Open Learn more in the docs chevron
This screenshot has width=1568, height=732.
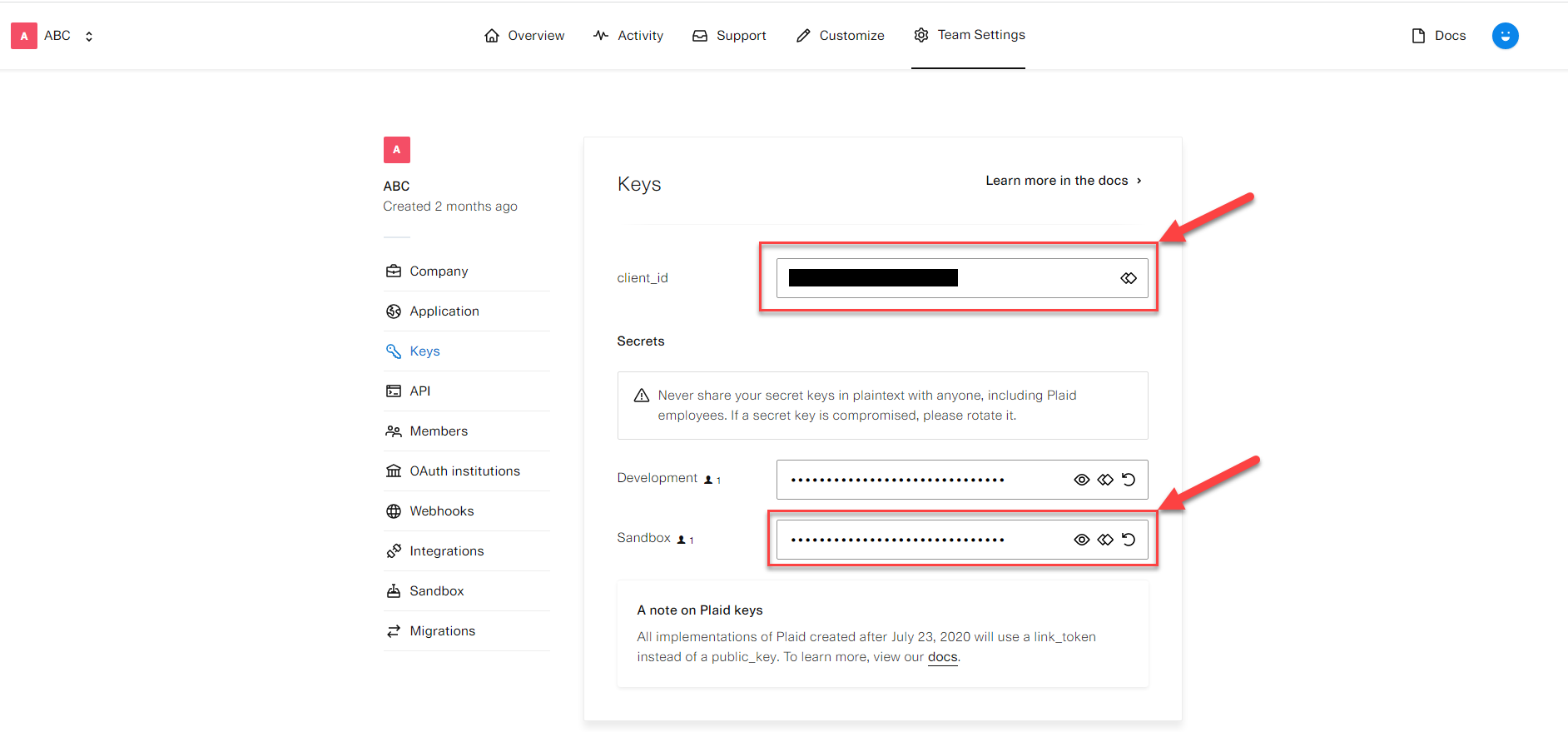pos(1139,181)
